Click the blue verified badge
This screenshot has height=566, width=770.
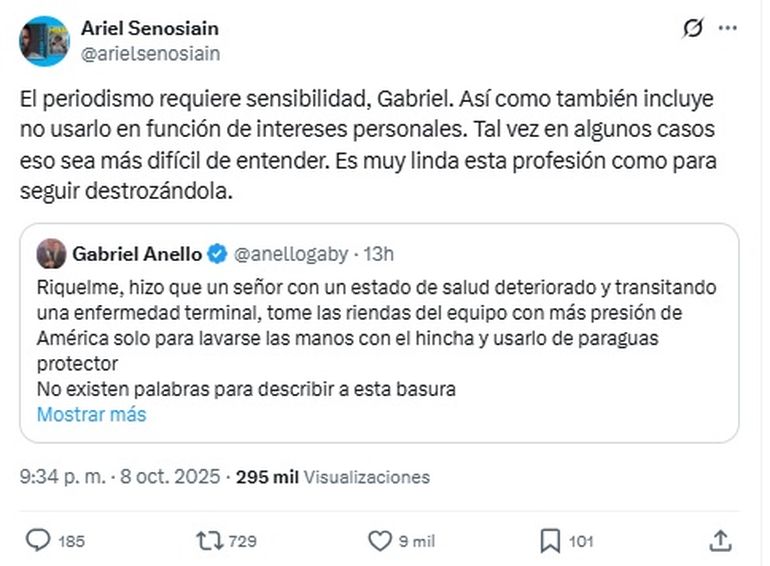point(217,255)
